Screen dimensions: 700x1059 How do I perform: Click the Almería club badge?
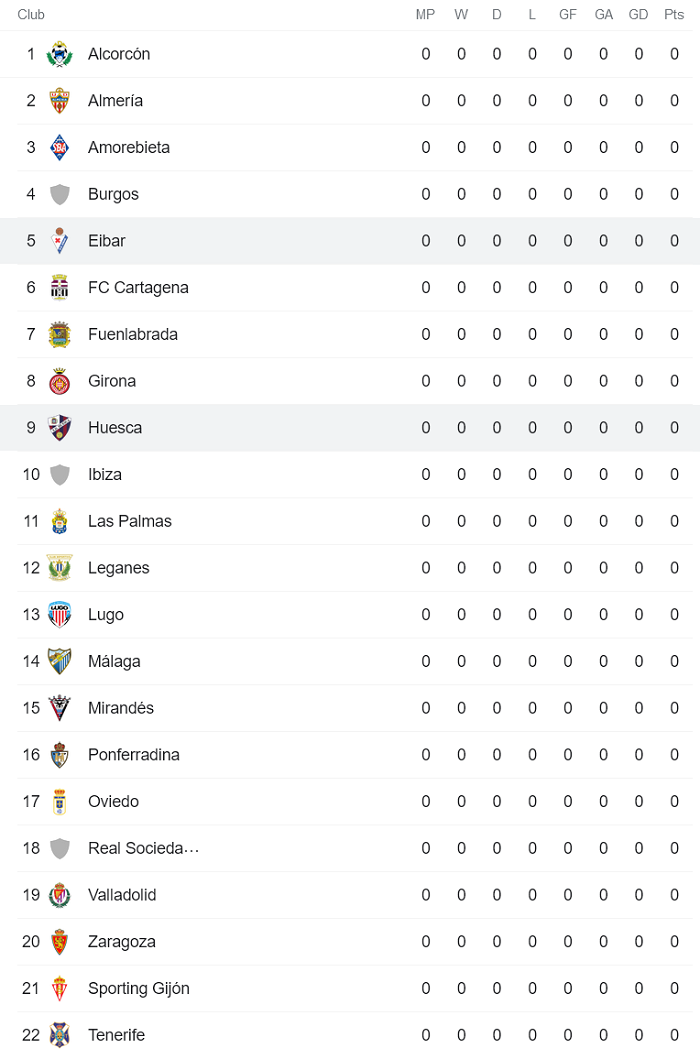coord(59,100)
